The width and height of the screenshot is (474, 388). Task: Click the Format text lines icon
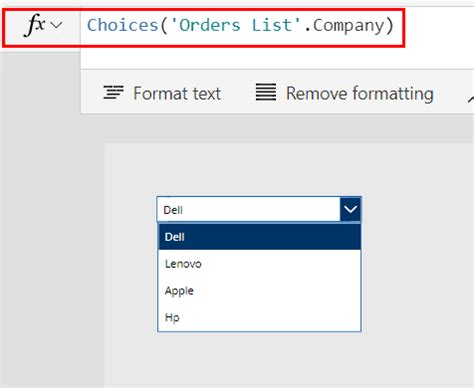pyautogui.click(x=113, y=92)
